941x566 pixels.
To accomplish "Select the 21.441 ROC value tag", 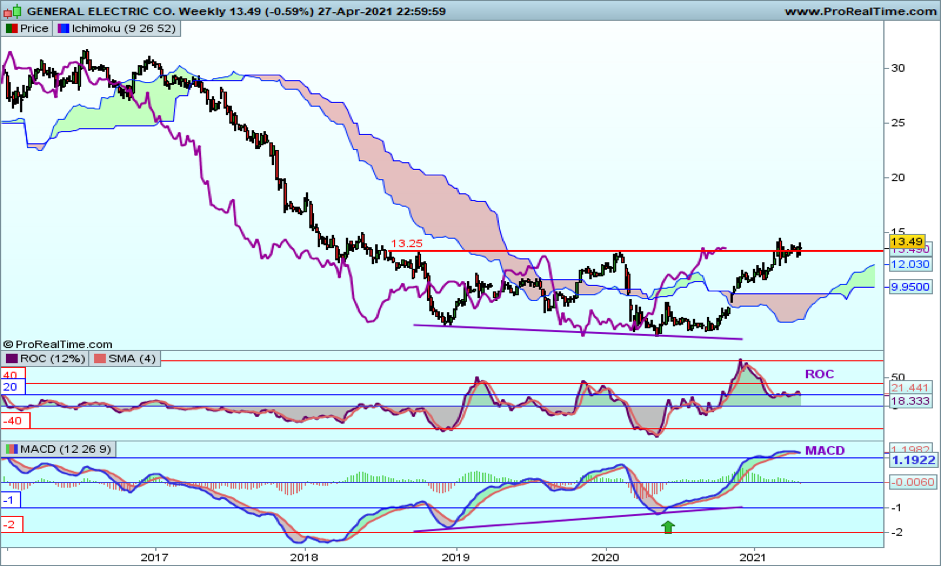I will 910,388.
